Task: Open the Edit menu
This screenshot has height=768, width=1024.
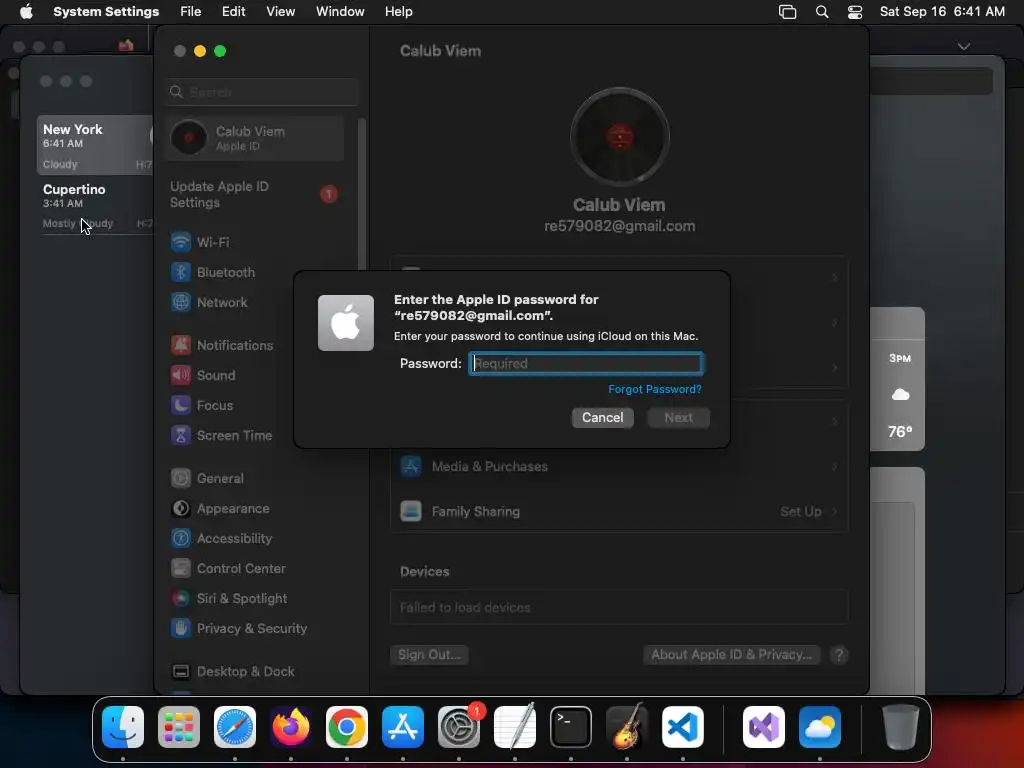Action: coord(233,12)
